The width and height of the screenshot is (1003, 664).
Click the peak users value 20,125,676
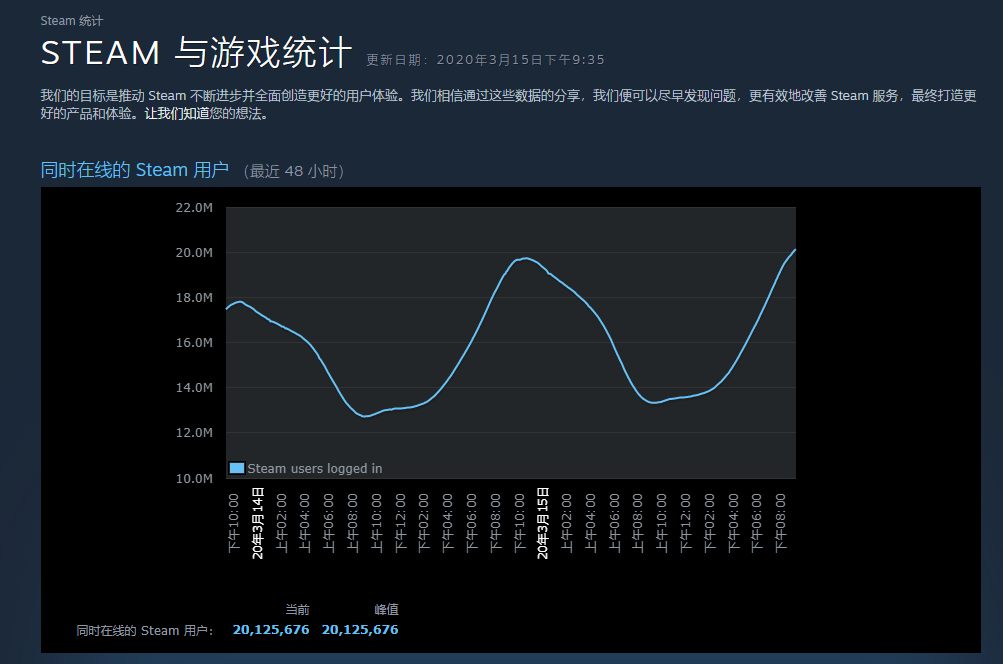tap(359, 630)
